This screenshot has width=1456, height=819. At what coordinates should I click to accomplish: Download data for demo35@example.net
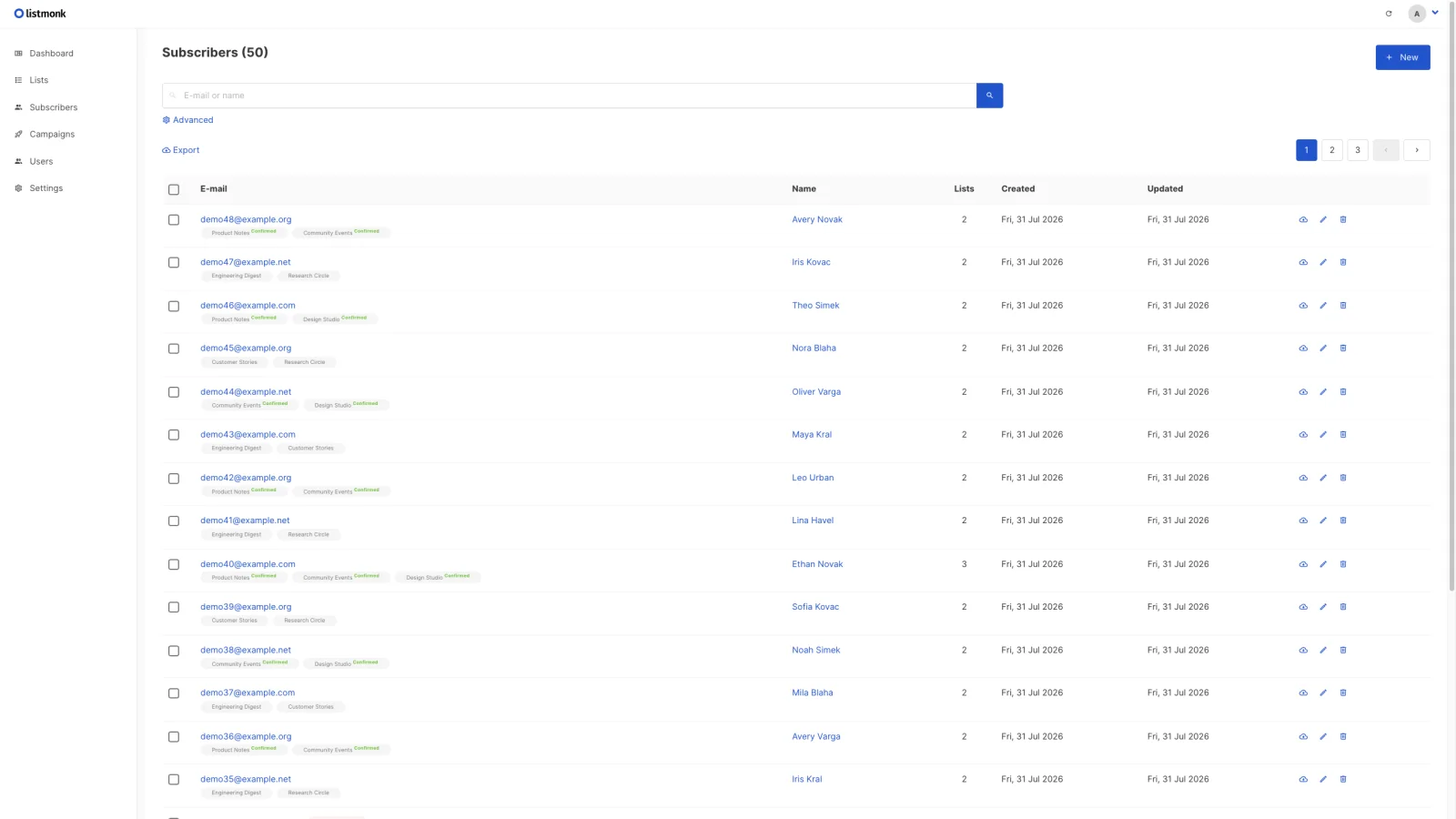point(1303,780)
